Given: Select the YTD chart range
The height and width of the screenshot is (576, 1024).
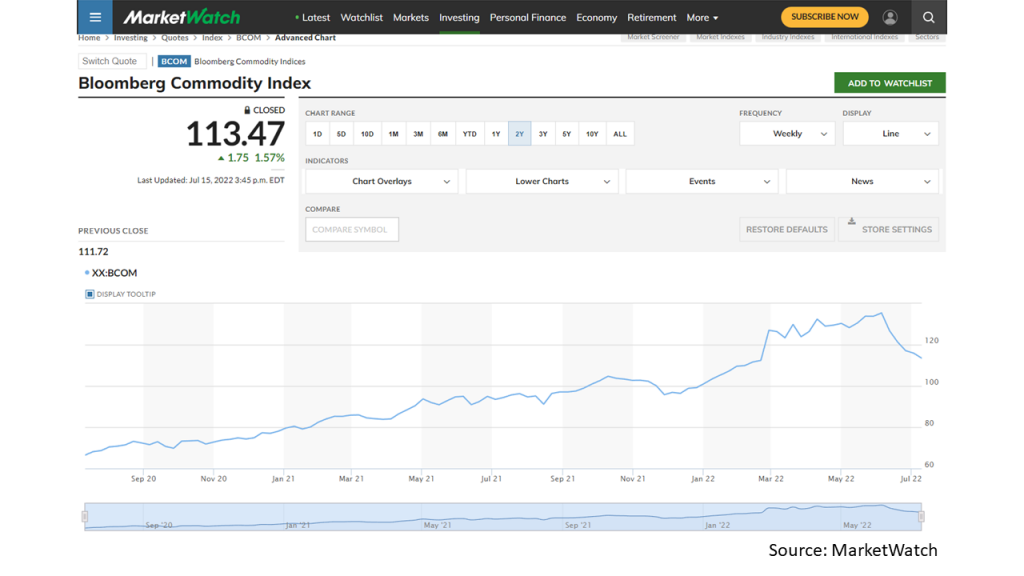Looking at the screenshot, I should click(x=470, y=134).
